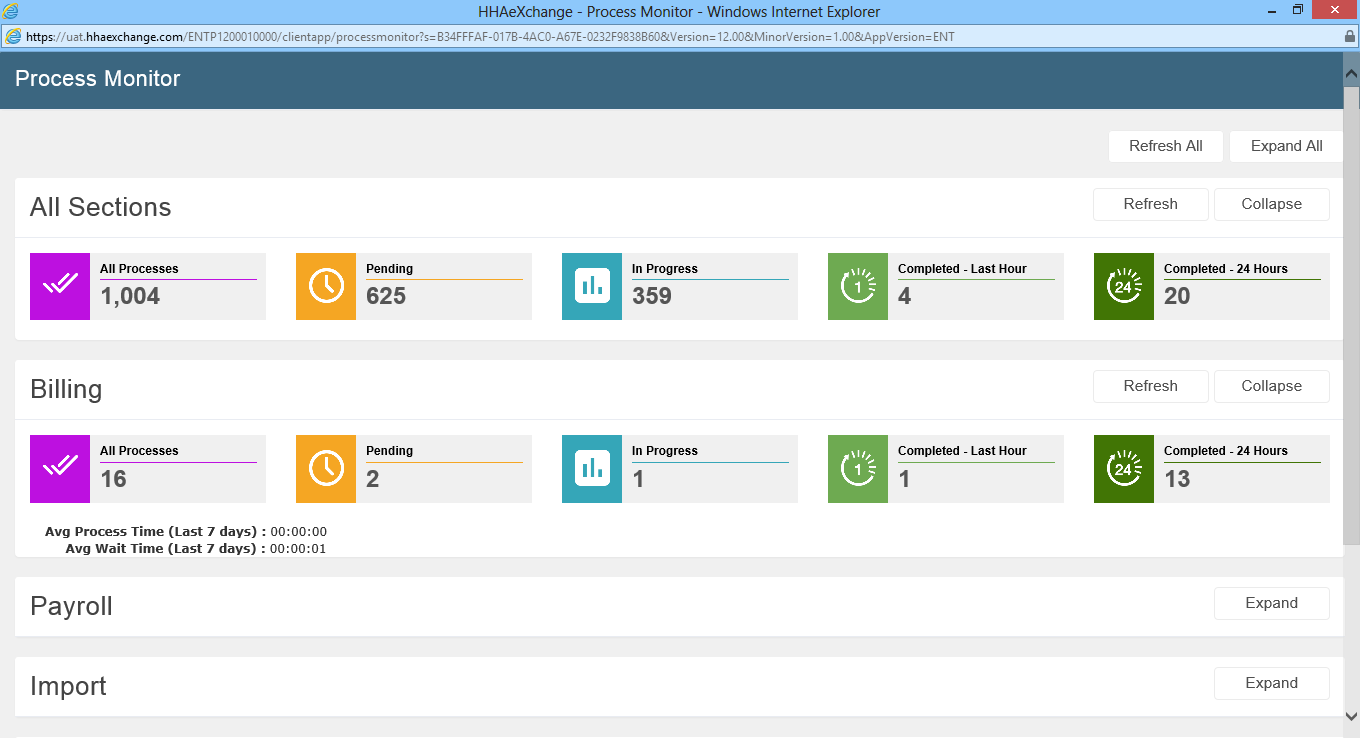Expand the Import section
The image size is (1360, 738).
[x=1272, y=683]
